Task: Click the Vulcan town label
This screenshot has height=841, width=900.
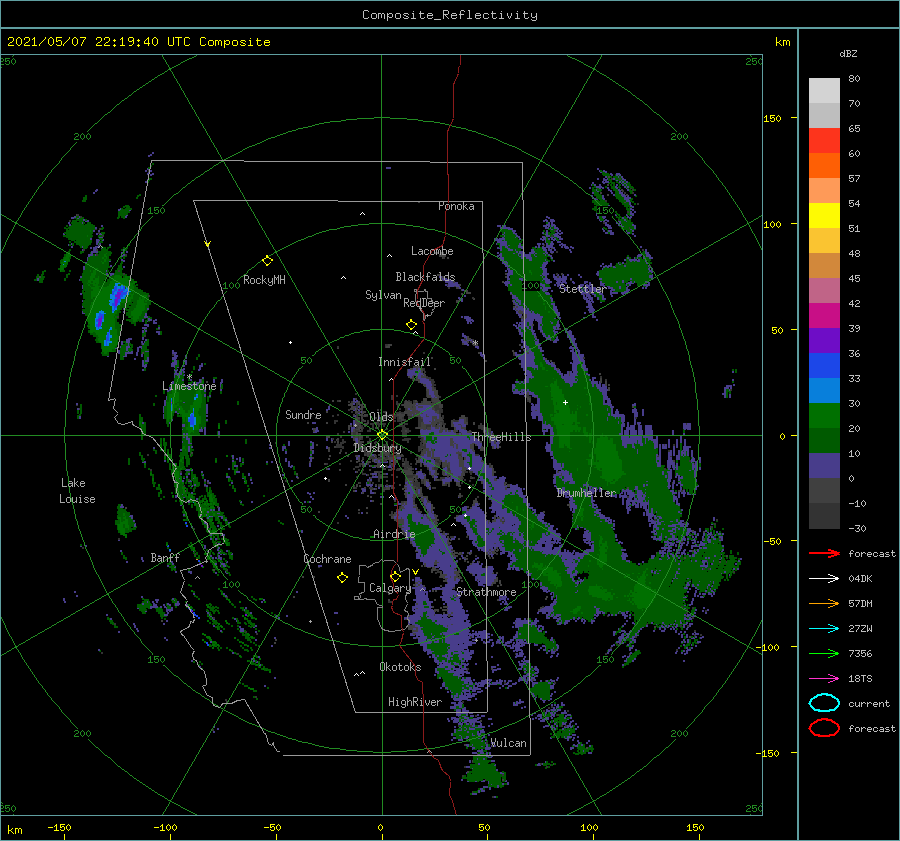Action: point(508,743)
